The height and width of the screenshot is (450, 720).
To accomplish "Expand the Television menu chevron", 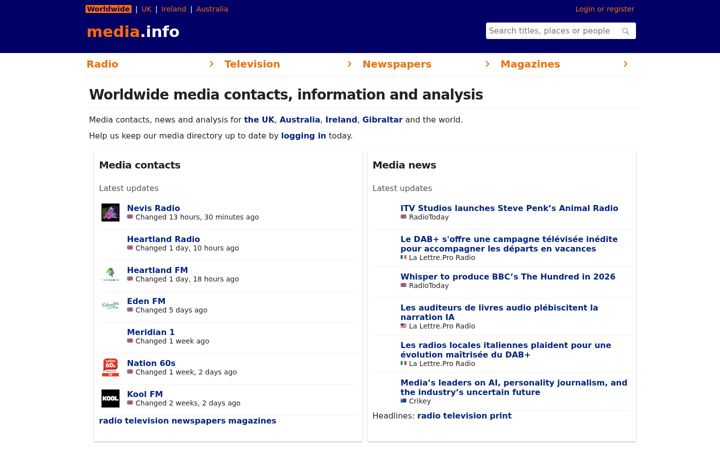I will point(349,64).
